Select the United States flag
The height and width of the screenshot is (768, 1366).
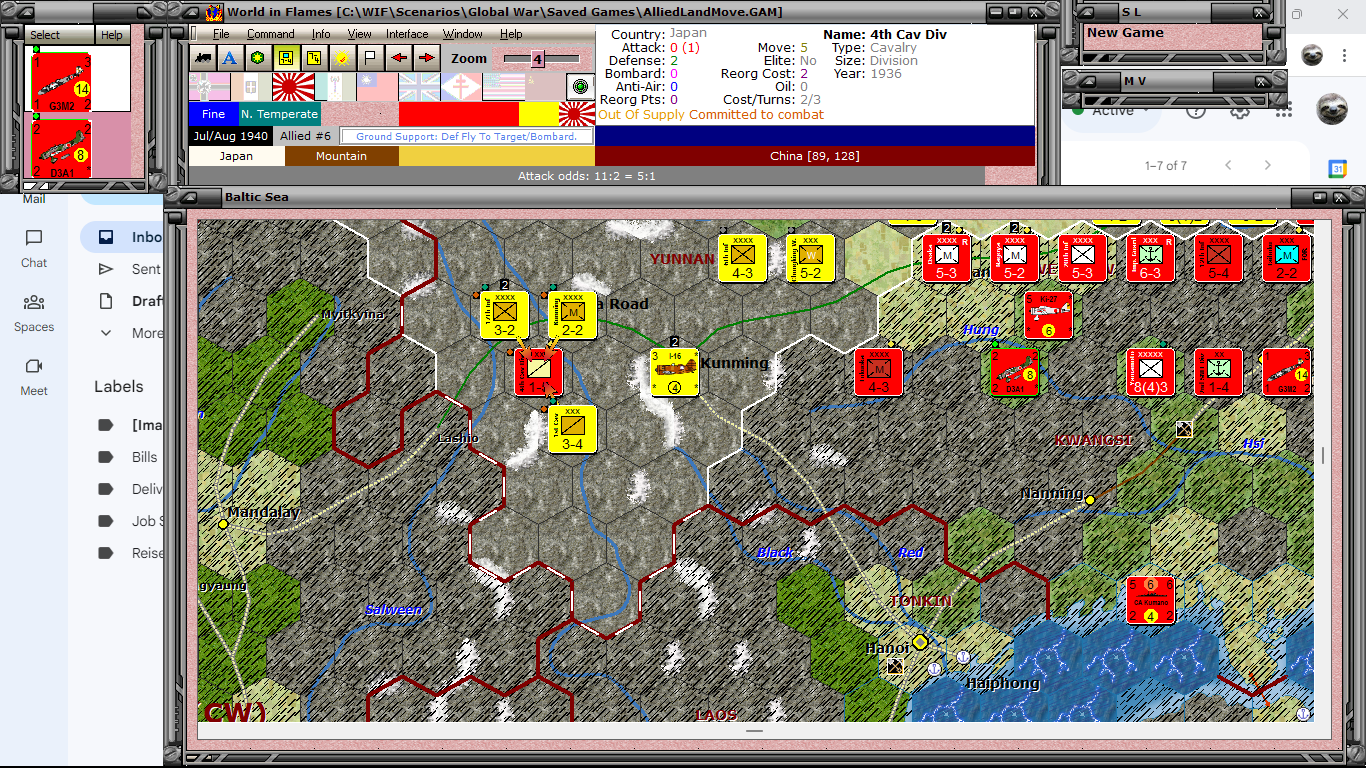pos(504,87)
